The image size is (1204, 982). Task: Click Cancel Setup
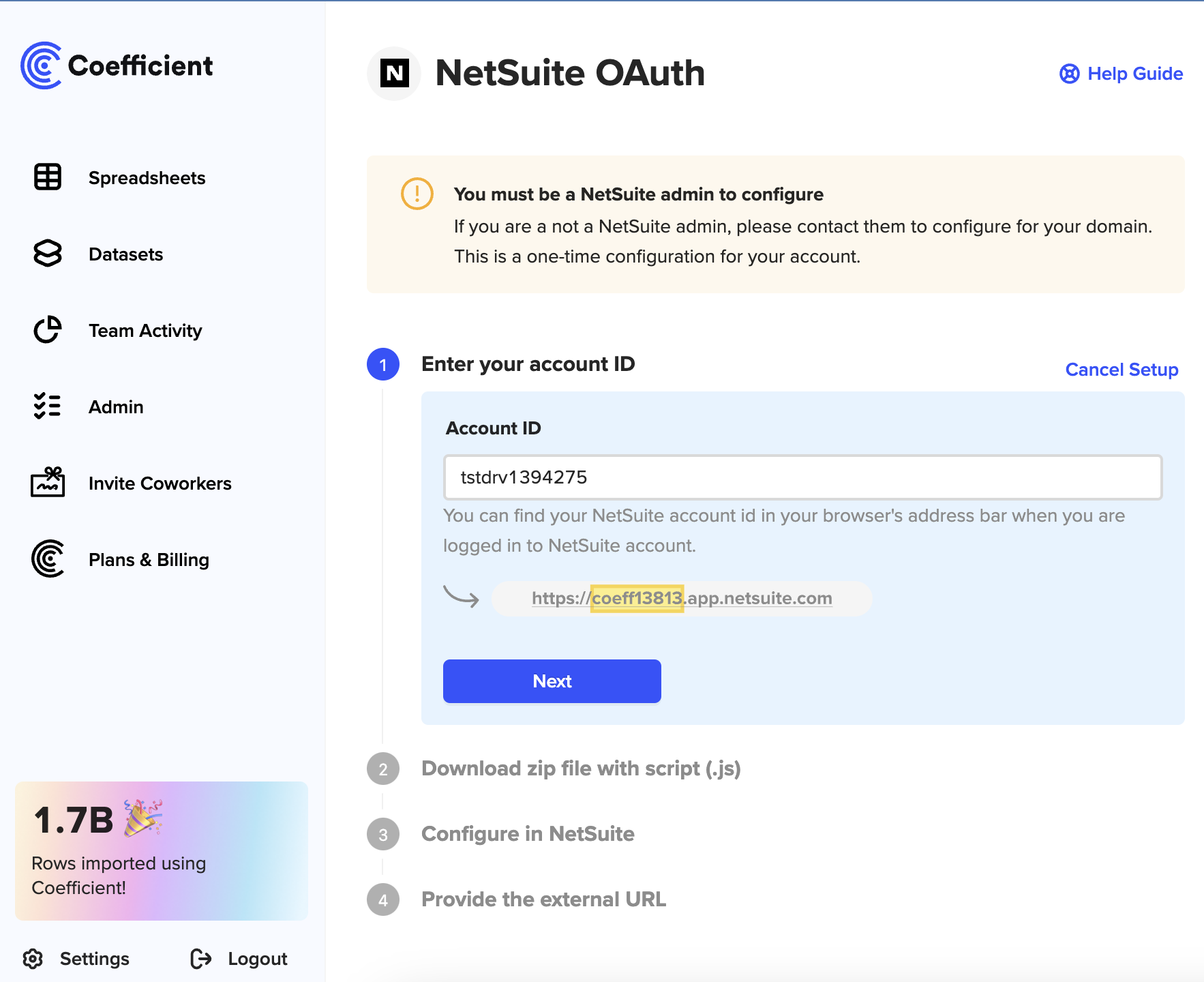coord(1122,370)
